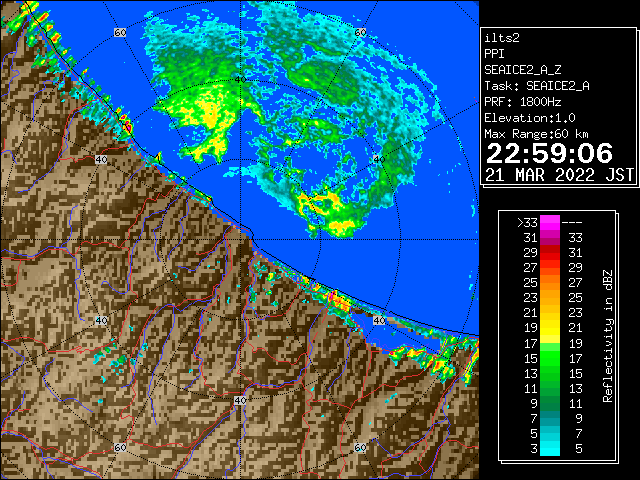Click the 60 range ring label in northwest
This screenshot has height=480, width=640.
click(120, 33)
